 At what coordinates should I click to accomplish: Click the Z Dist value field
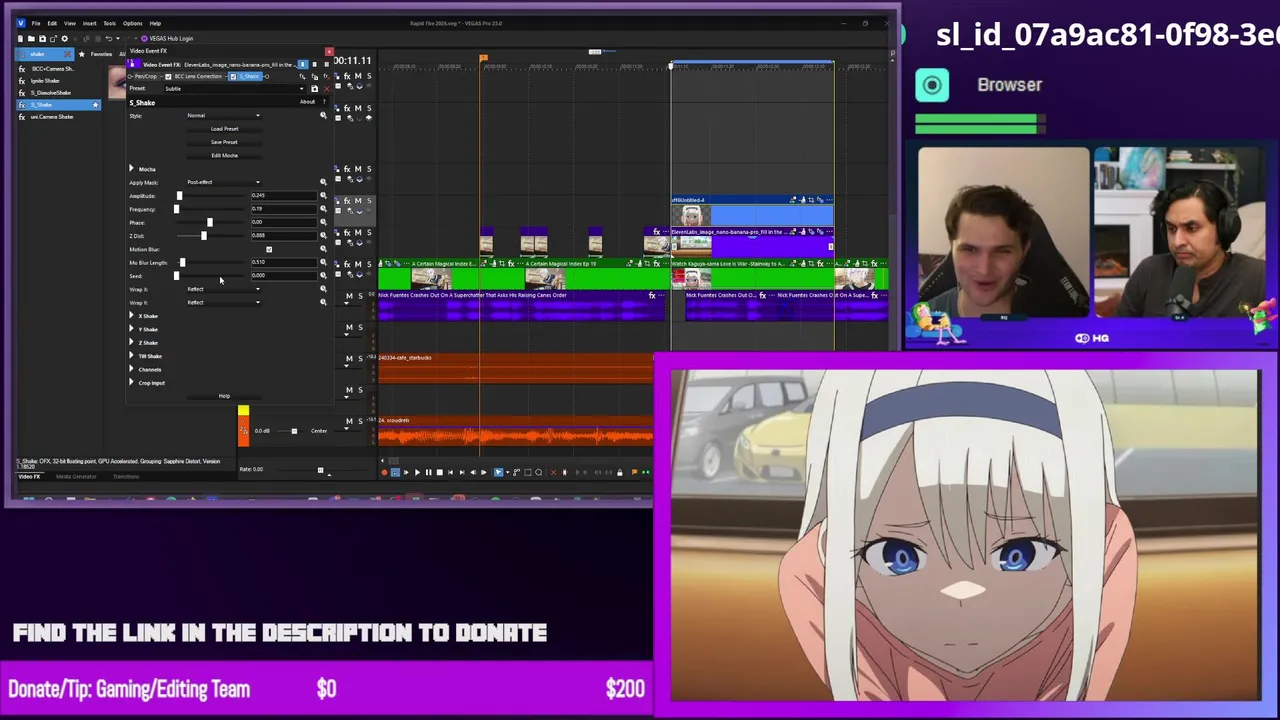click(x=283, y=236)
